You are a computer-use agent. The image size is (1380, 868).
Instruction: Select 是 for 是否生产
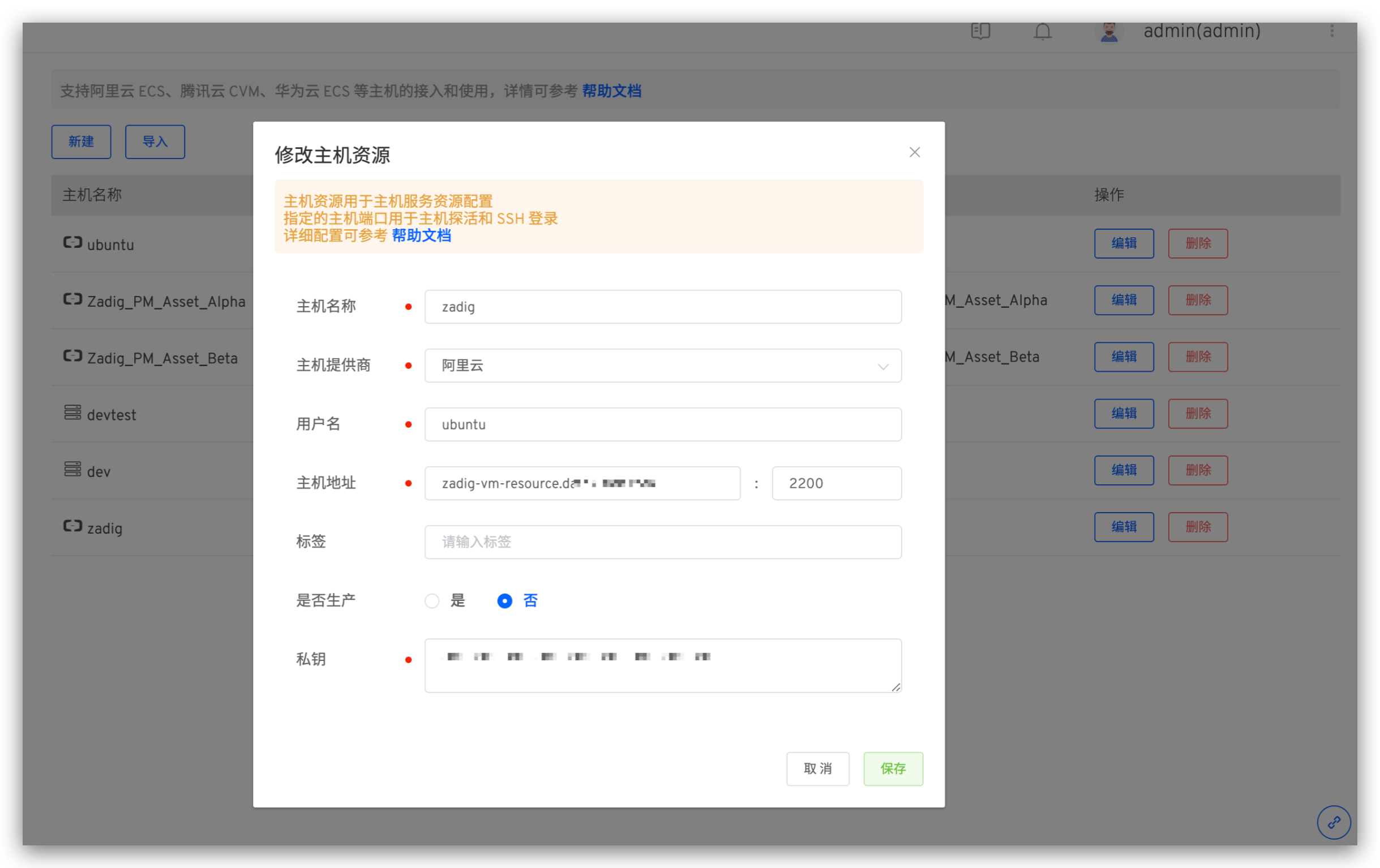pos(431,600)
